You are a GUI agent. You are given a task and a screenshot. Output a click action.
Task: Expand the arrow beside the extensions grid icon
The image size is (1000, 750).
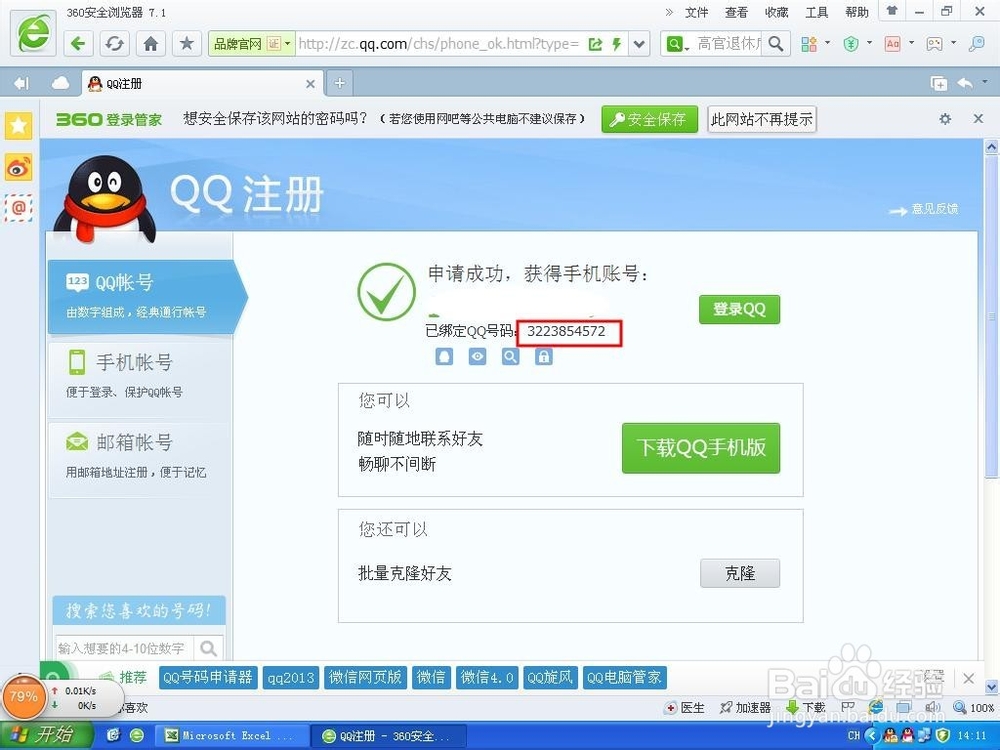[828, 43]
